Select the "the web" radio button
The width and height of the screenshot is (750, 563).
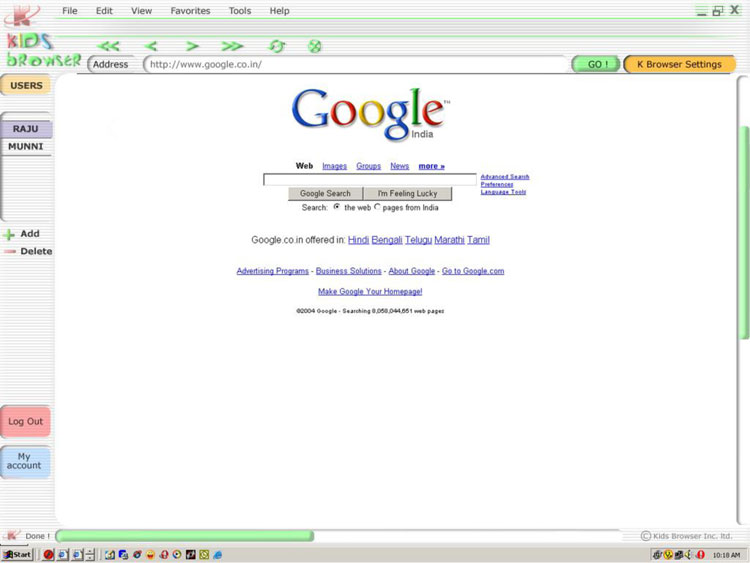(x=337, y=207)
